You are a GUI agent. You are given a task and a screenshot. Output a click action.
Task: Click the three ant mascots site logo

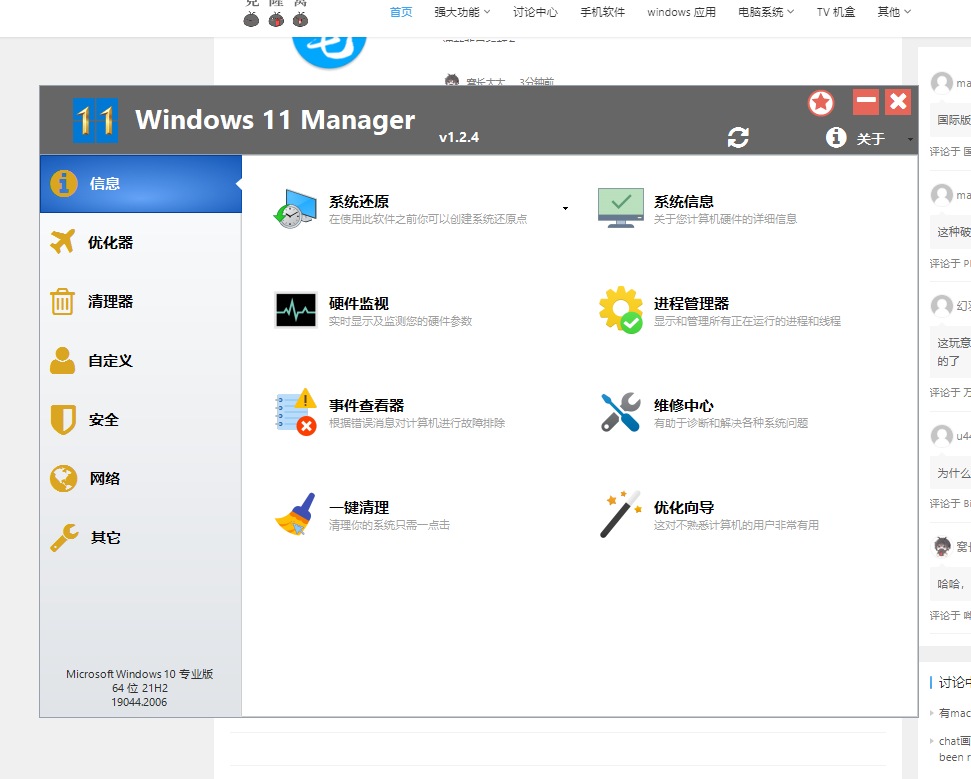[276, 14]
